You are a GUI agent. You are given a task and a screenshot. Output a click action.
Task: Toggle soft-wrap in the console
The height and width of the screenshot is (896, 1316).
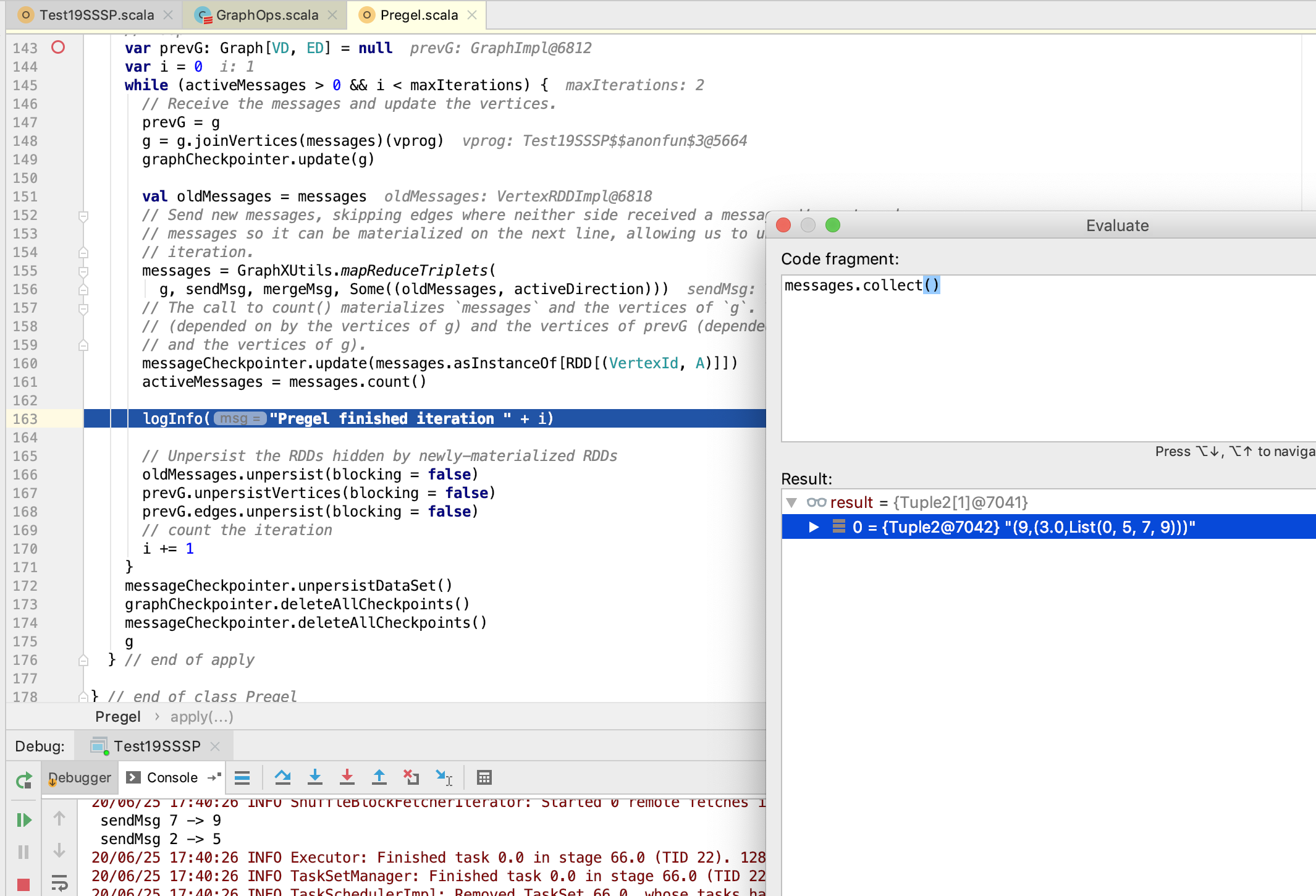click(59, 882)
